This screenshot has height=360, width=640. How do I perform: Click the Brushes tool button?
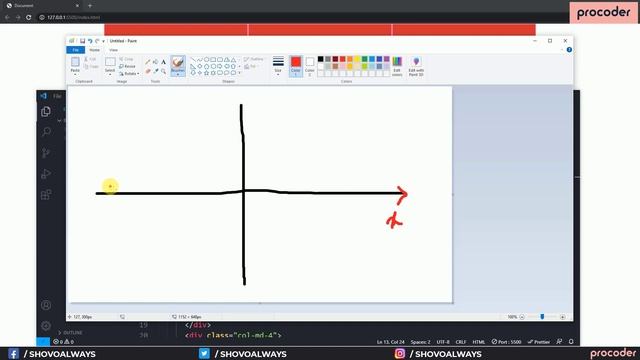click(x=178, y=66)
